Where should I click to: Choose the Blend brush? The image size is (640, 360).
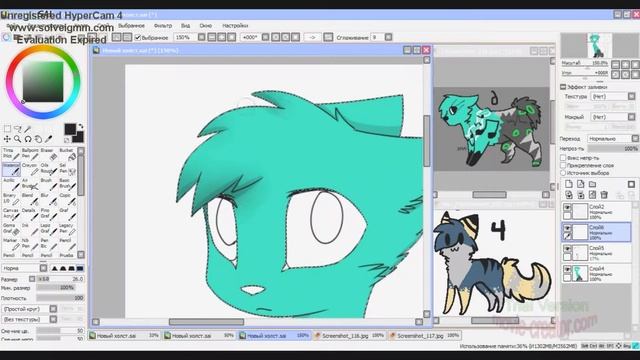[31, 199]
